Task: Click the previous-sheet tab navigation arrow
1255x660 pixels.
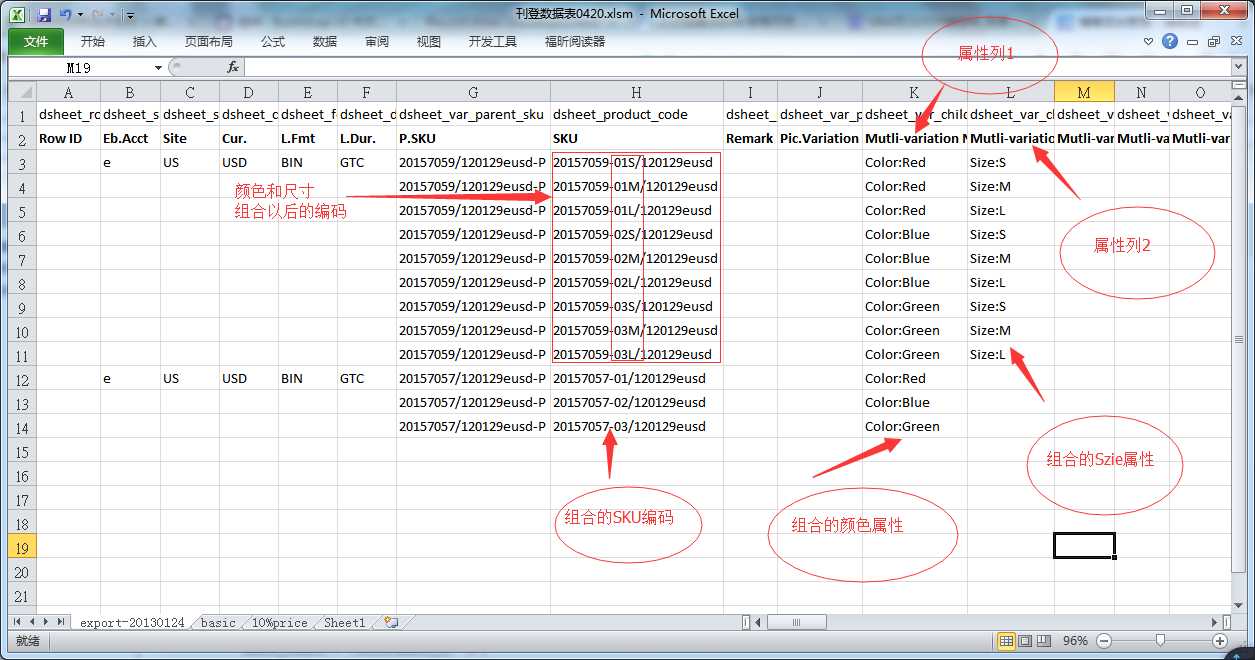Action: click(31, 622)
